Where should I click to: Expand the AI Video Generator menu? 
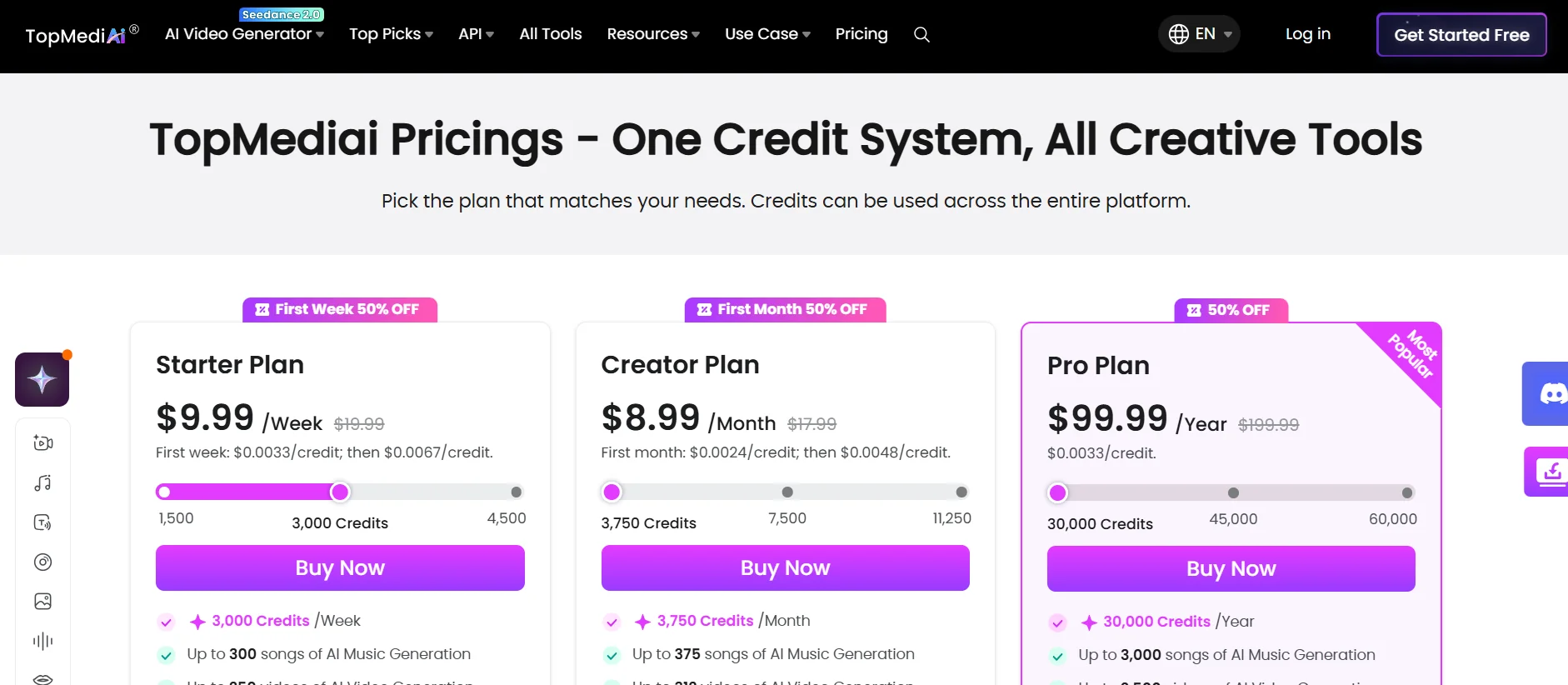244,34
